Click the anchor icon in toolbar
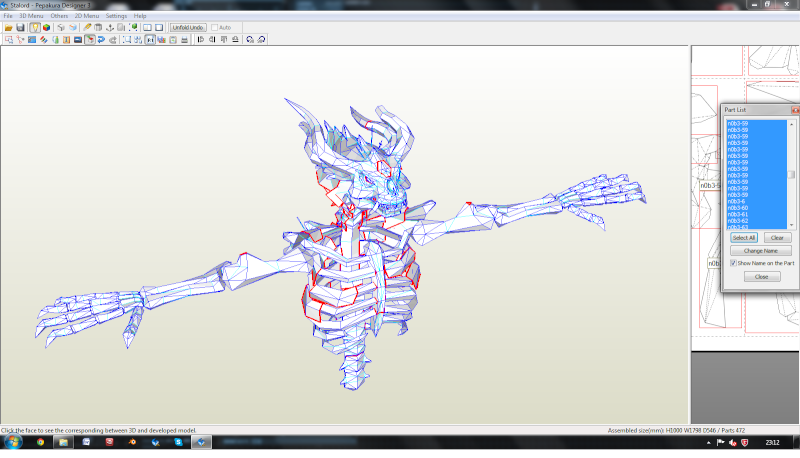 click(x=110, y=28)
